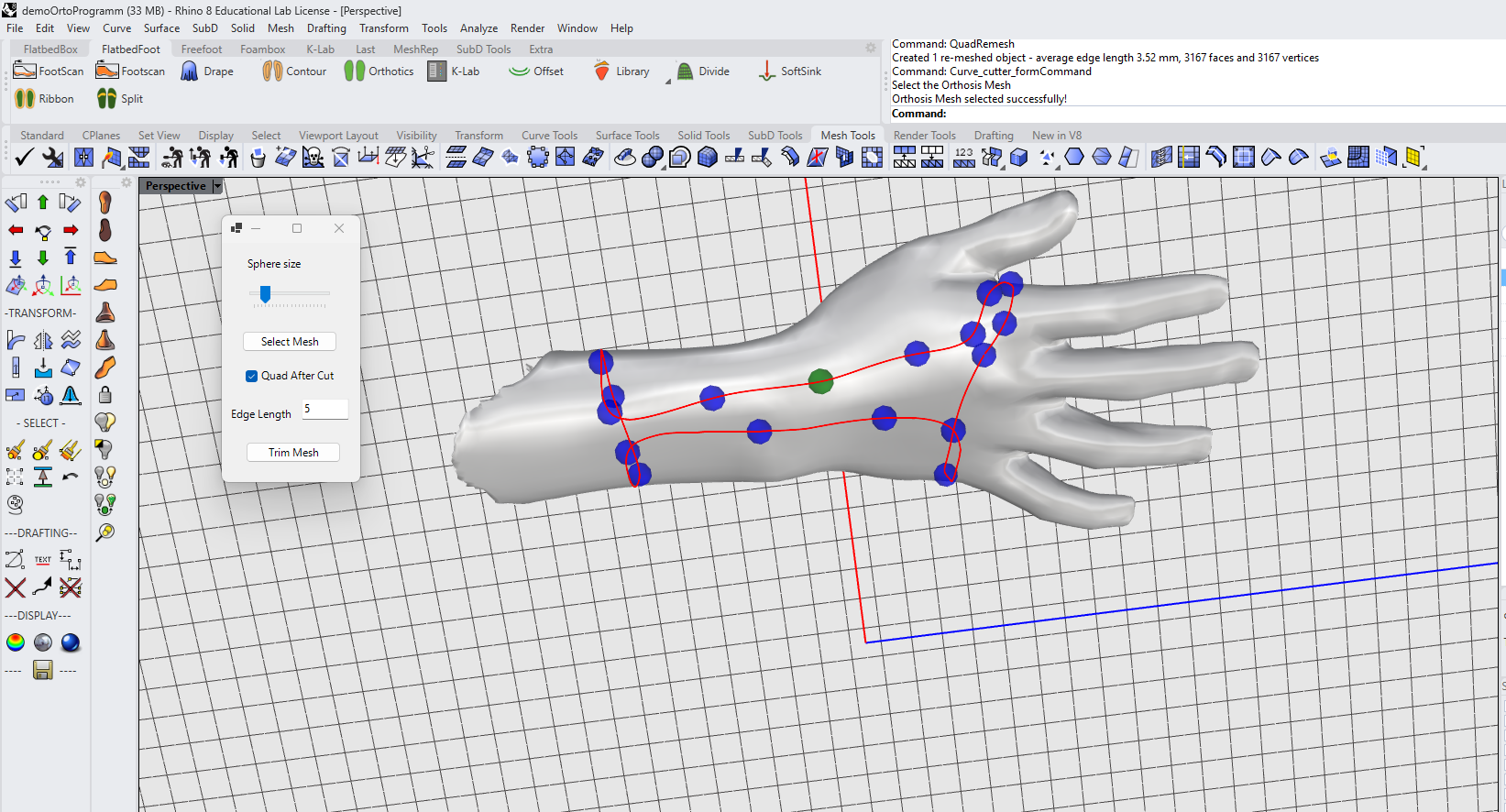
Task: Open the Drafting toolbar tab
Action: click(x=994, y=136)
